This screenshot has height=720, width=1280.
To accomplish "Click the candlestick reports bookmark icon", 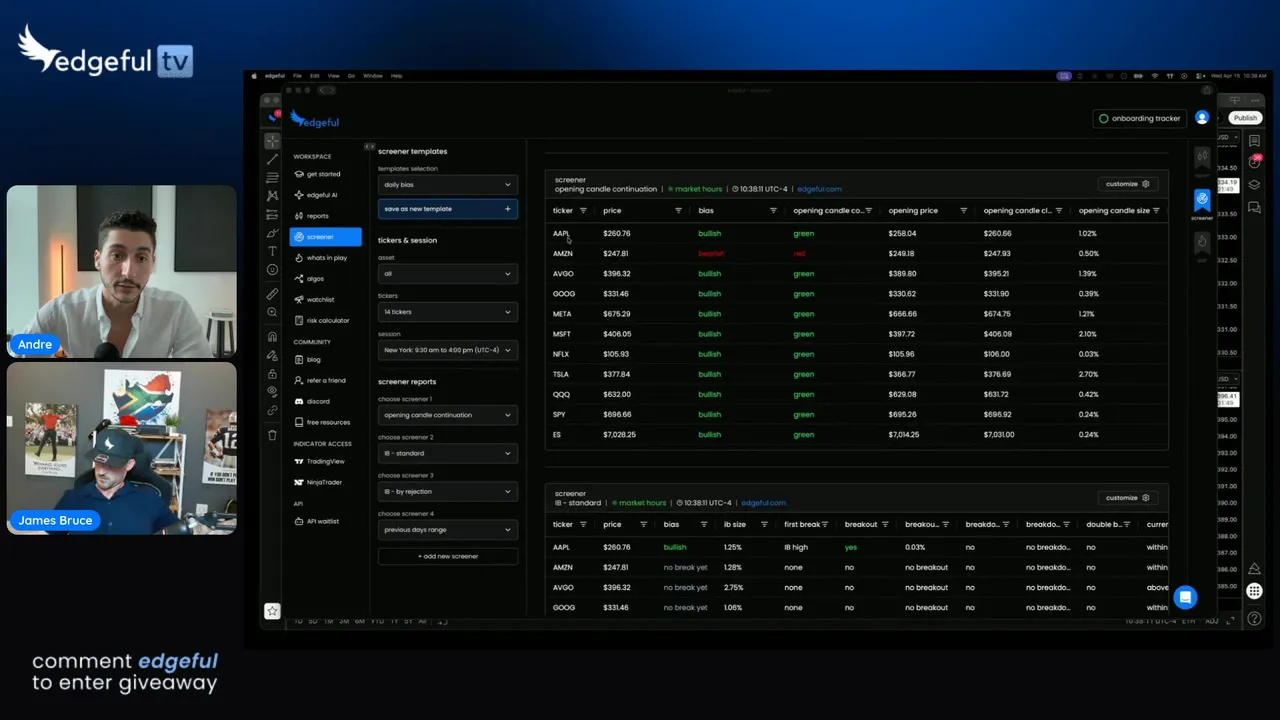I will point(1202,158).
